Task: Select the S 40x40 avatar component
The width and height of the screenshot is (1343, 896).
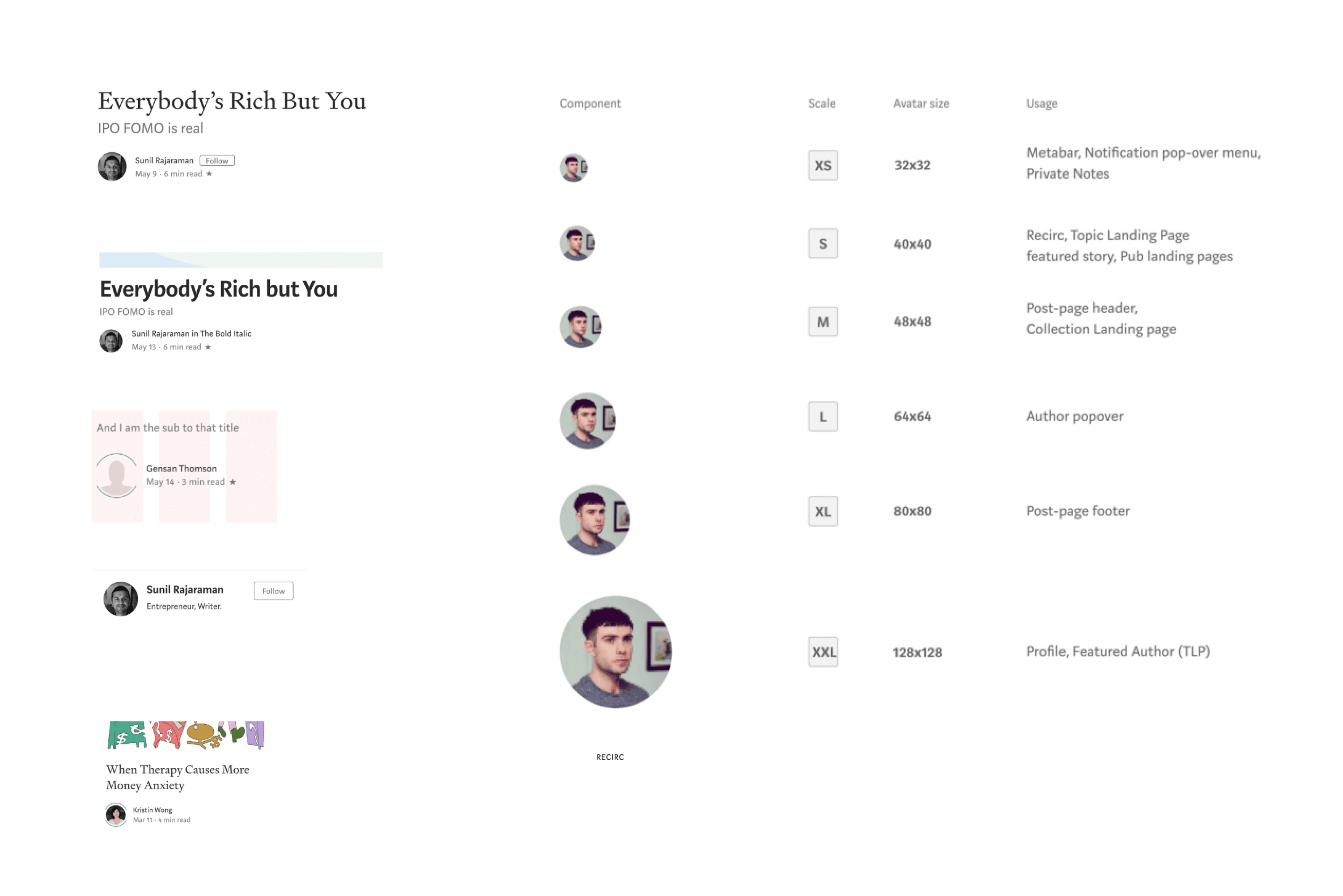Action: tap(577, 243)
